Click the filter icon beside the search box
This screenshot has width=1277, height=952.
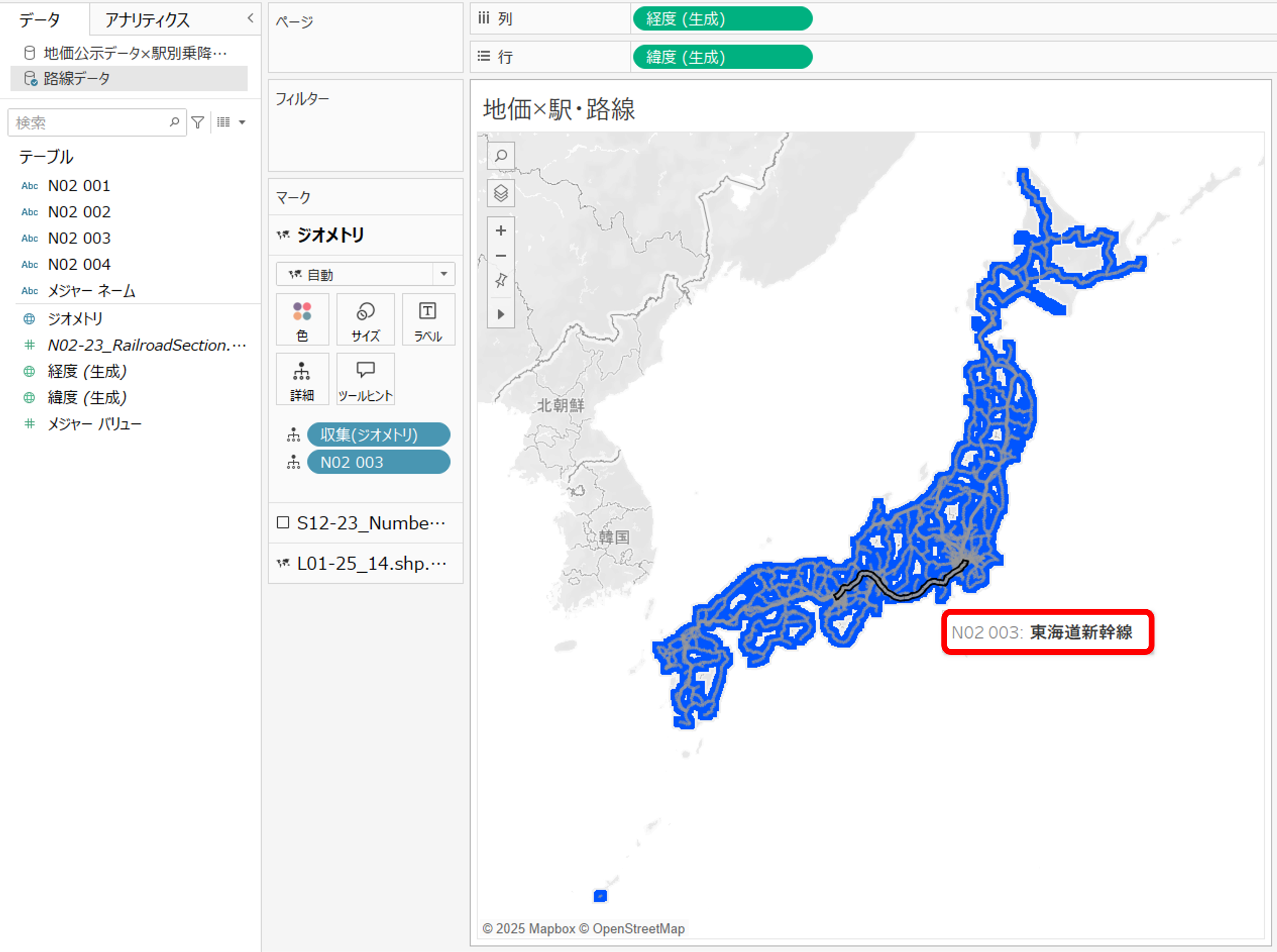click(x=198, y=122)
